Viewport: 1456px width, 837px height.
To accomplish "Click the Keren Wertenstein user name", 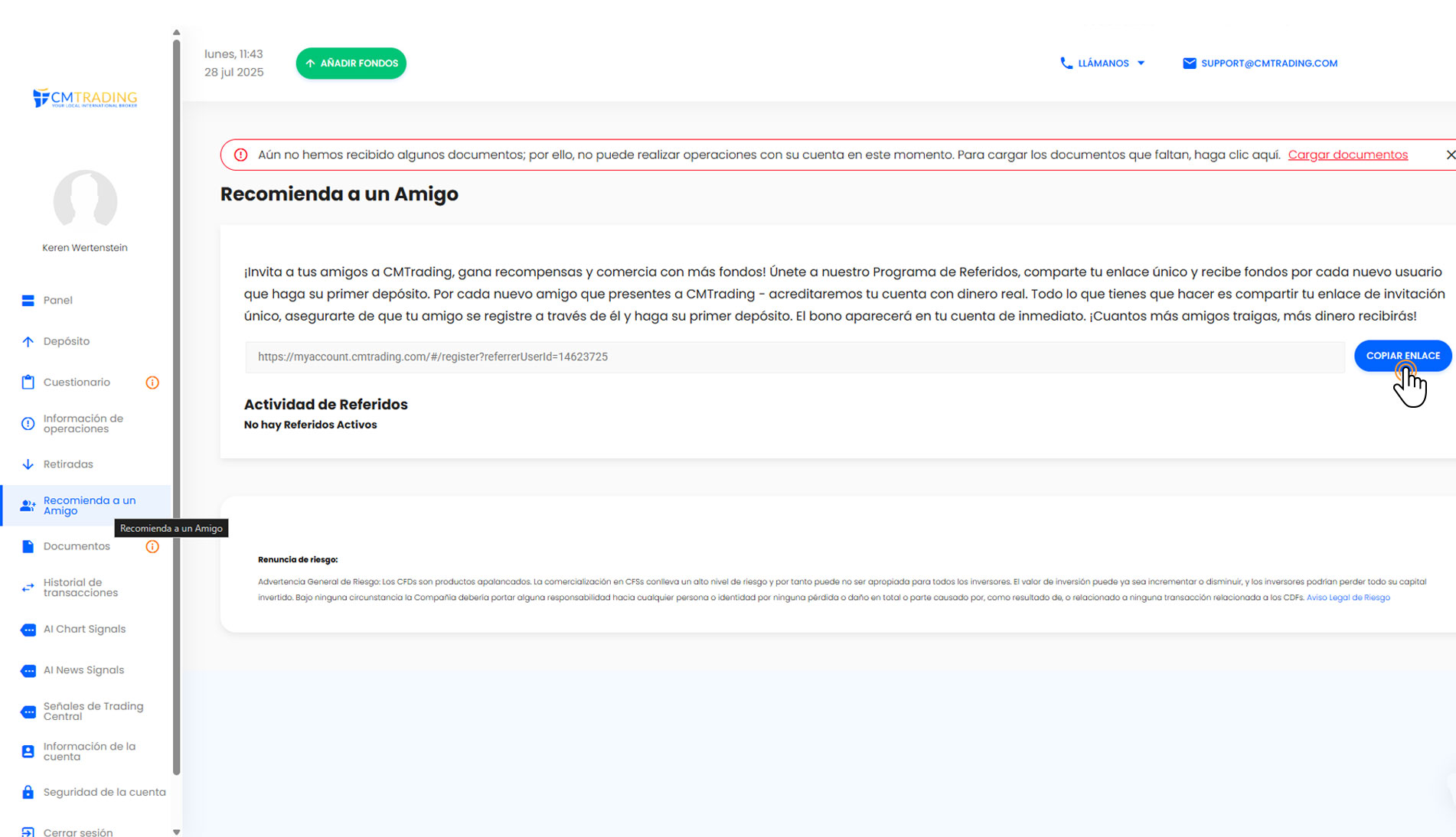I will click(85, 248).
